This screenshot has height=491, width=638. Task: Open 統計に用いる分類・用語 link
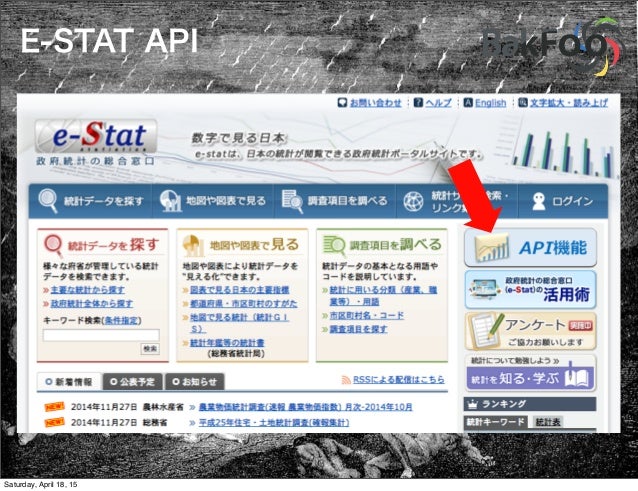coord(383,296)
